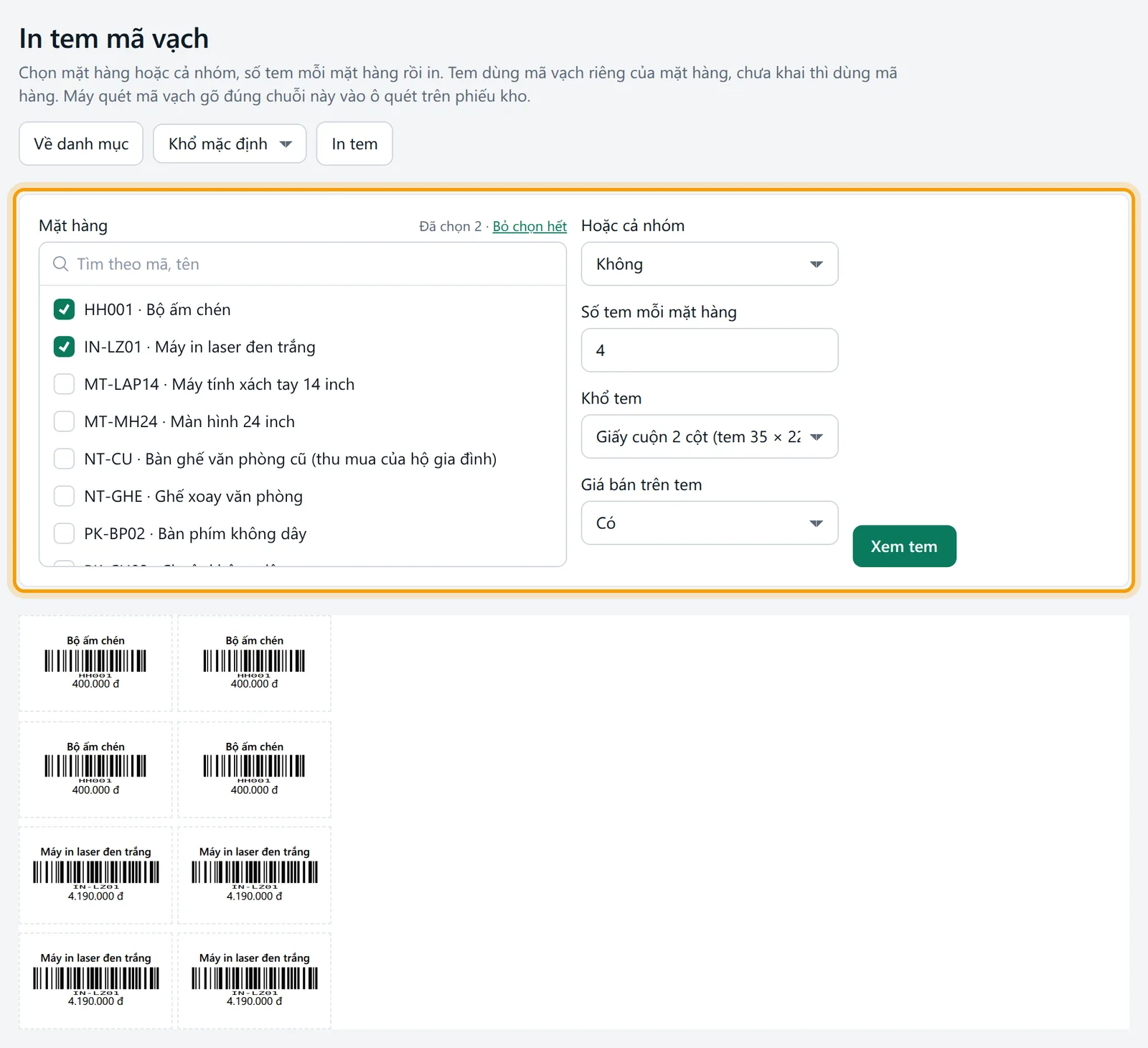Click the IN-LZ01 · Máy in laser đen trắng text
The width and height of the screenshot is (1148, 1048).
click(x=199, y=347)
